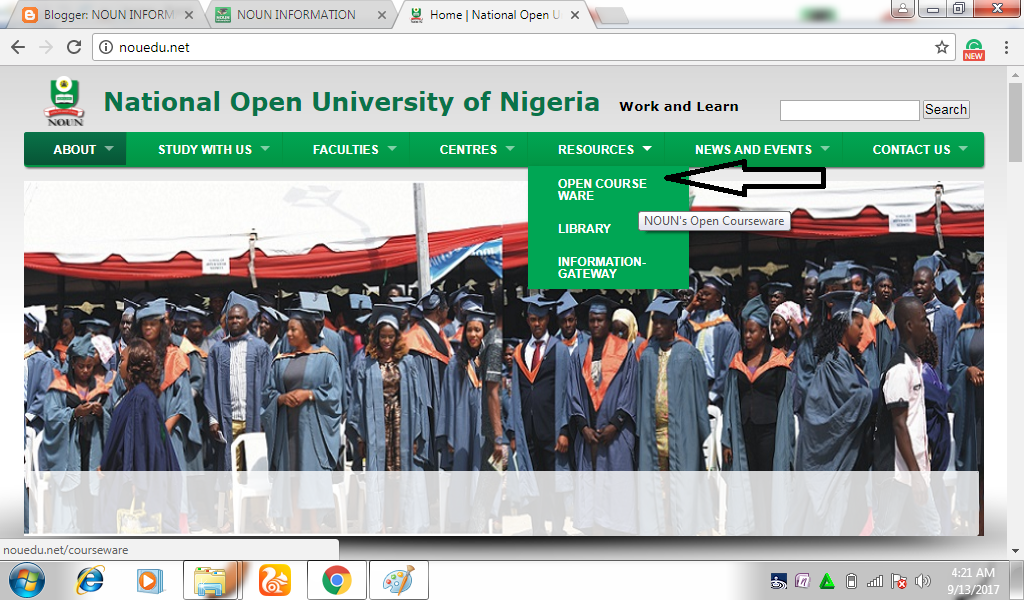Bookmark this page with the star

click(x=941, y=47)
